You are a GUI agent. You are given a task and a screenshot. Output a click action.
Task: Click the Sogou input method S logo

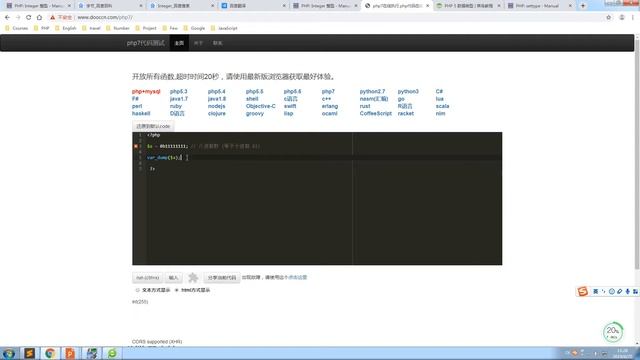(582, 291)
